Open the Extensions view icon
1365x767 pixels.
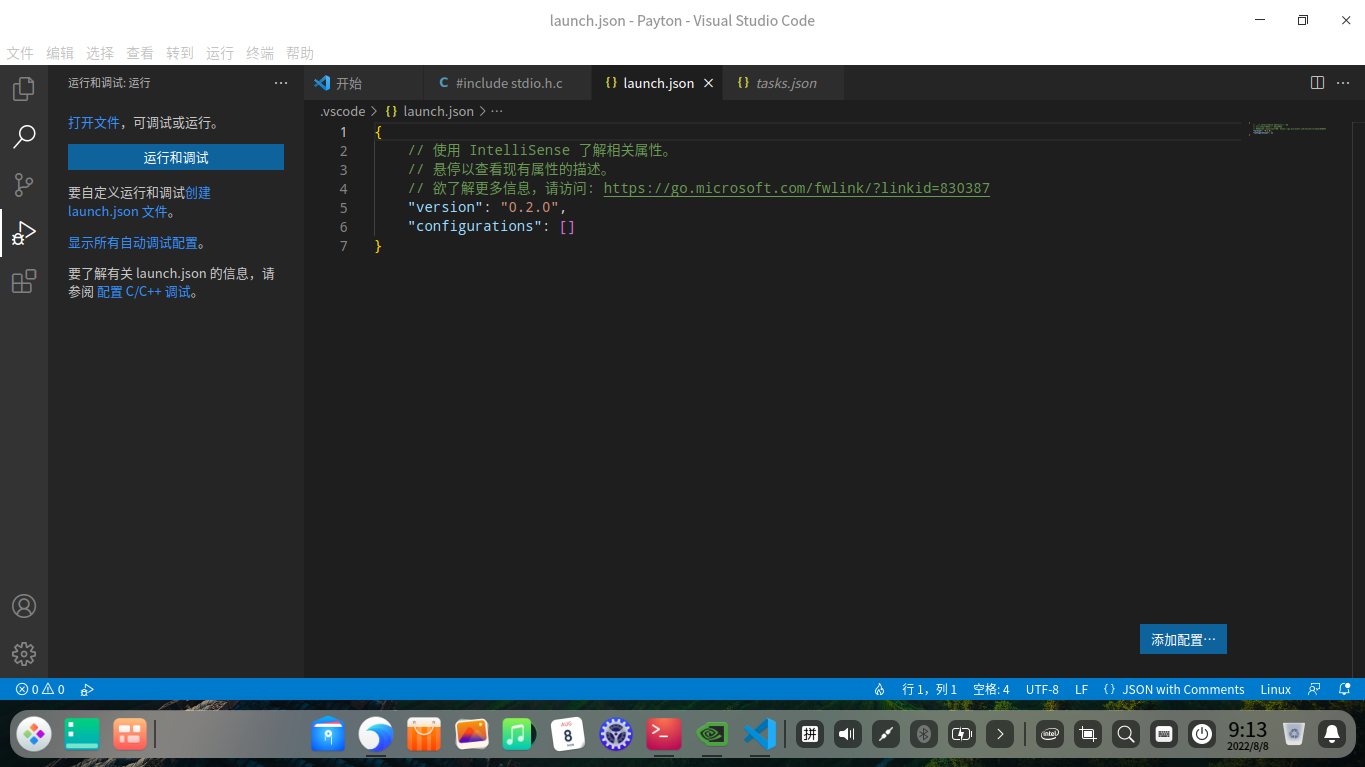pyautogui.click(x=24, y=282)
